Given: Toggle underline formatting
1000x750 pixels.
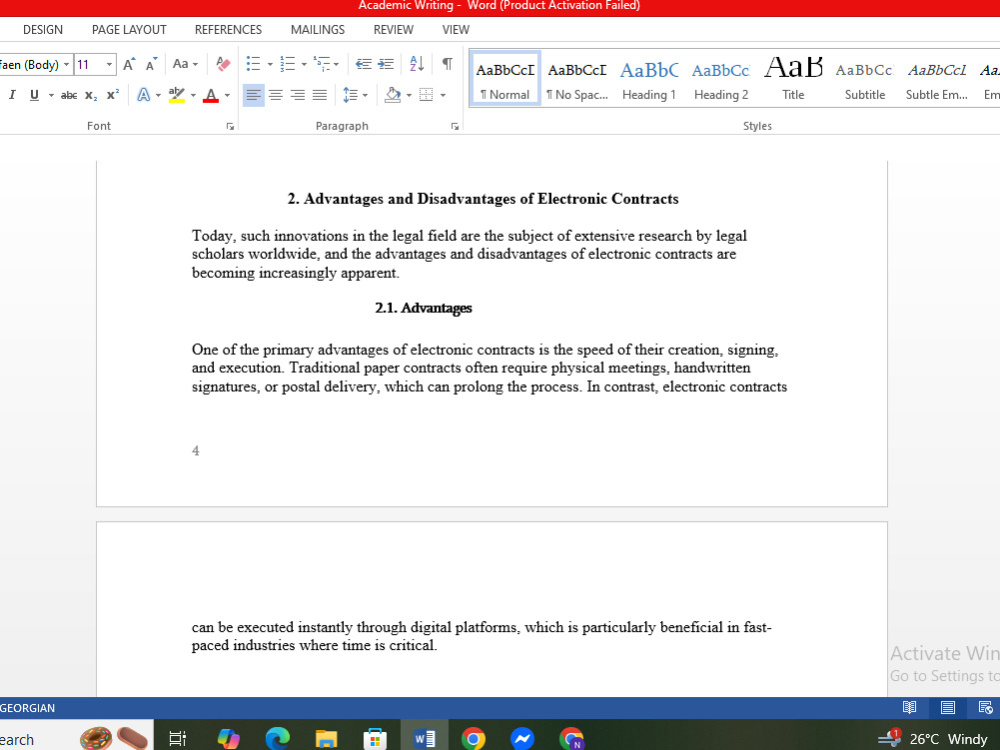Looking at the screenshot, I should tap(34, 95).
